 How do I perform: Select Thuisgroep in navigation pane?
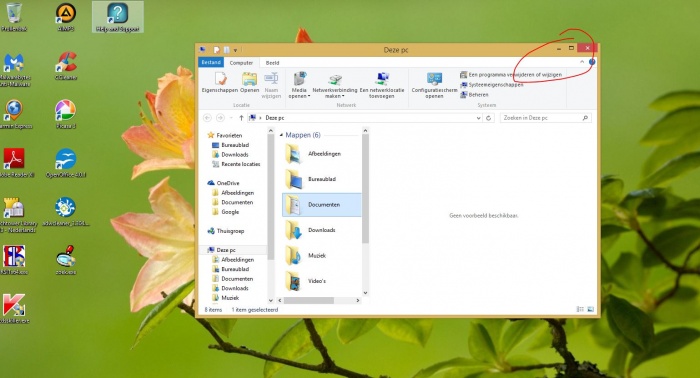click(225, 231)
